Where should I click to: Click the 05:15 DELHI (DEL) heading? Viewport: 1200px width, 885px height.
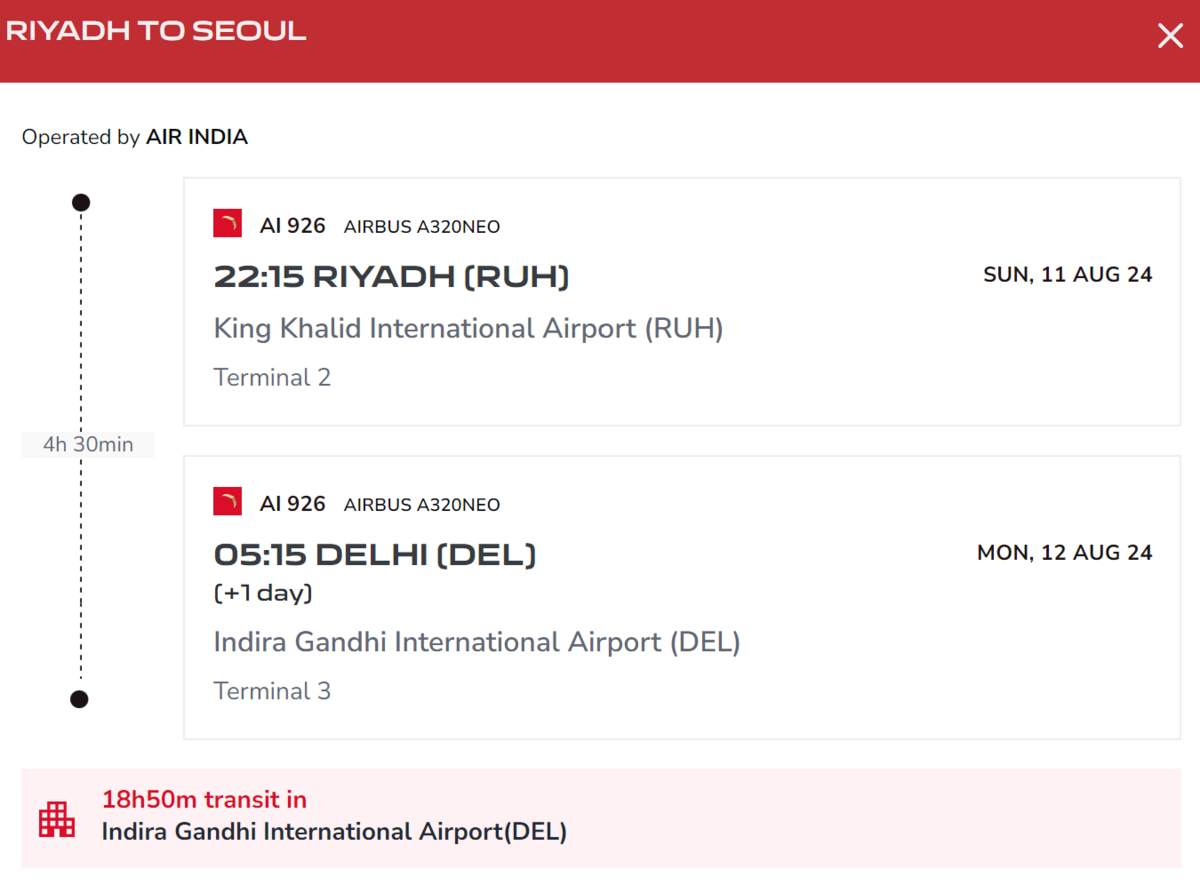[x=375, y=555]
